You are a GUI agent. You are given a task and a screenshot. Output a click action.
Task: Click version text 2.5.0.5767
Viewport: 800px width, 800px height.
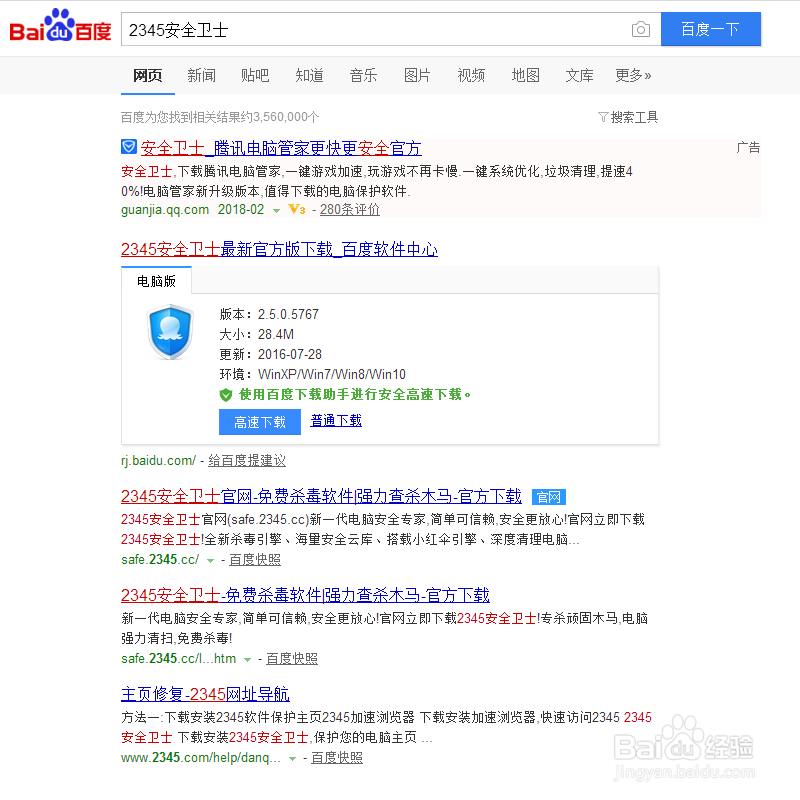(288, 314)
